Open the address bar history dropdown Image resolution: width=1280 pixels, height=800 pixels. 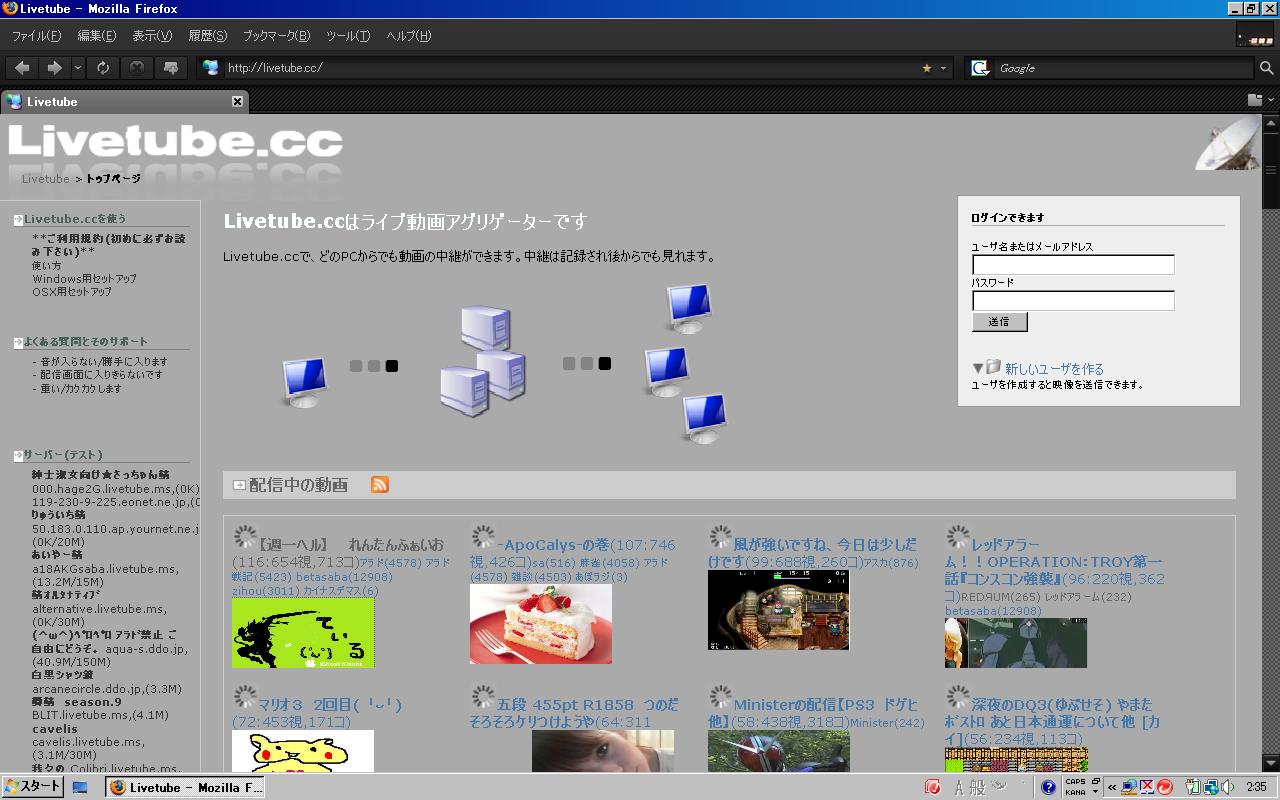943,68
